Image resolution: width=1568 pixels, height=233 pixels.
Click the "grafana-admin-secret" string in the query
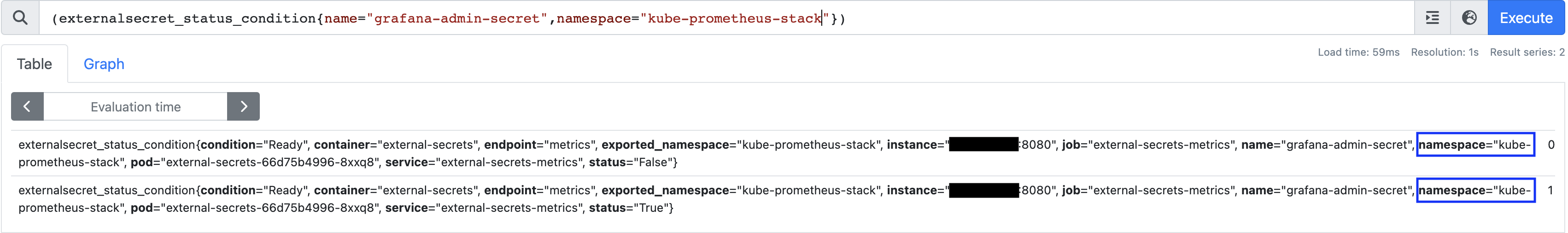tap(456, 18)
